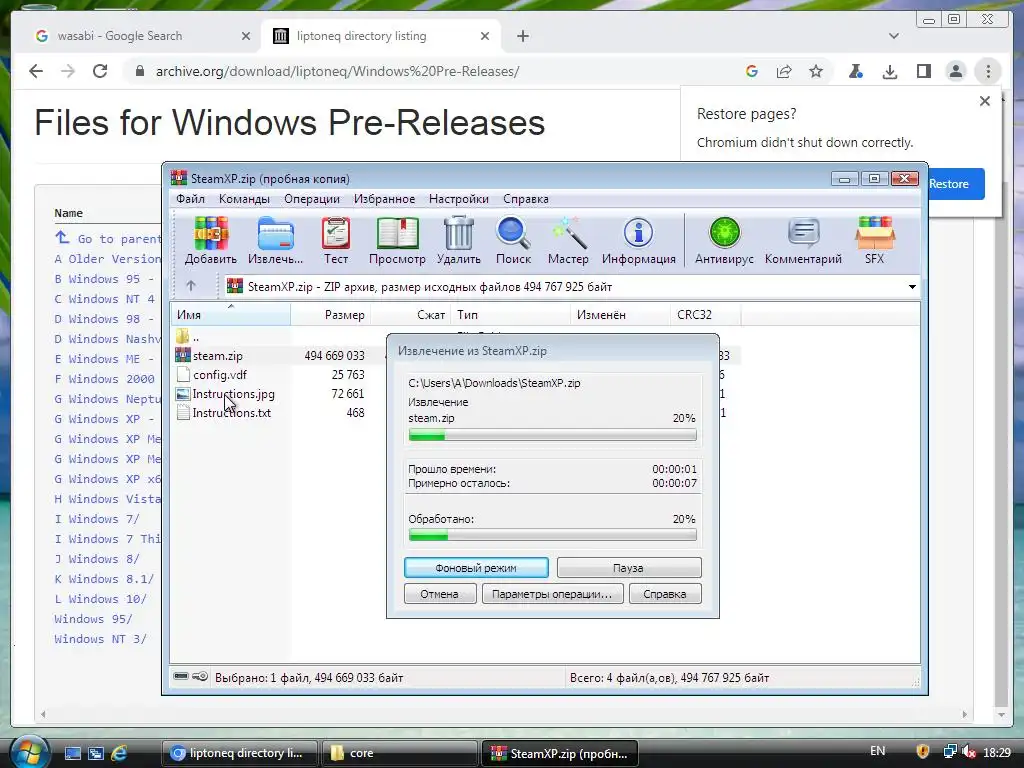1024x768 pixels.
Task: Go back in the browser
Action: (x=36, y=71)
